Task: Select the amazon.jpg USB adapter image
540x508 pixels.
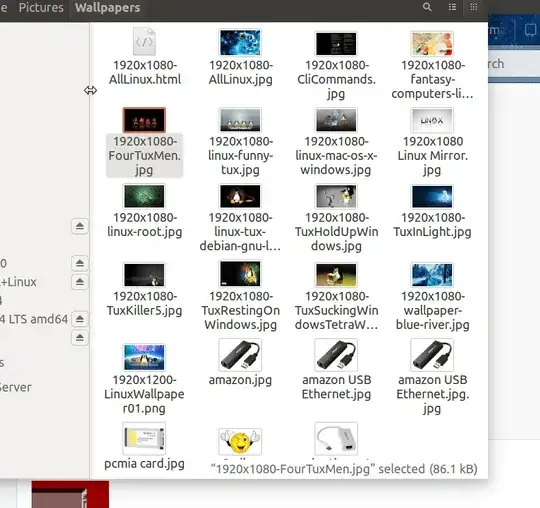Action: pos(240,355)
